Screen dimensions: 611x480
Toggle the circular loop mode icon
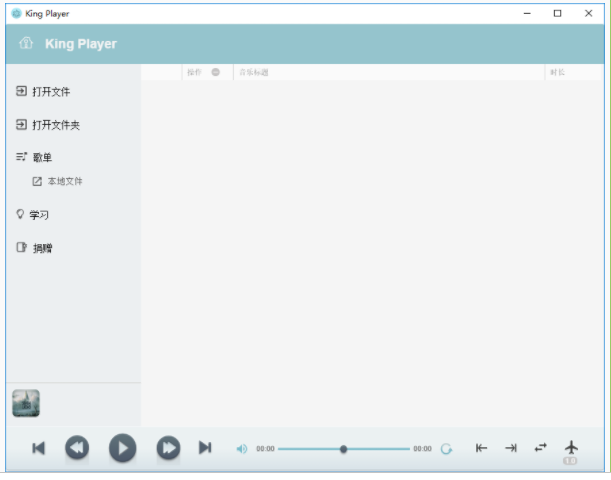pyautogui.click(x=446, y=449)
